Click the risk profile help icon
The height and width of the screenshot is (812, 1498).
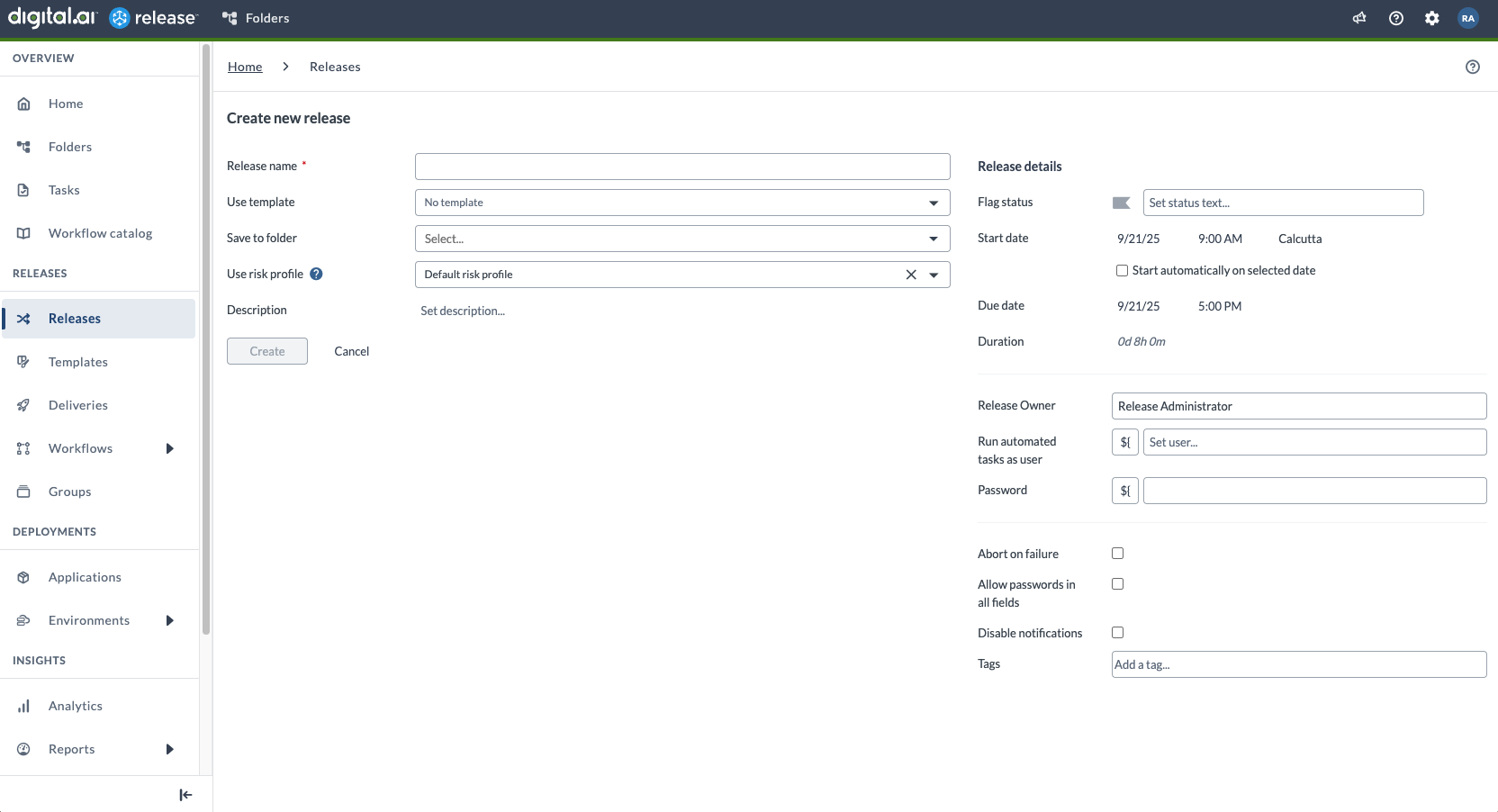(316, 275)
